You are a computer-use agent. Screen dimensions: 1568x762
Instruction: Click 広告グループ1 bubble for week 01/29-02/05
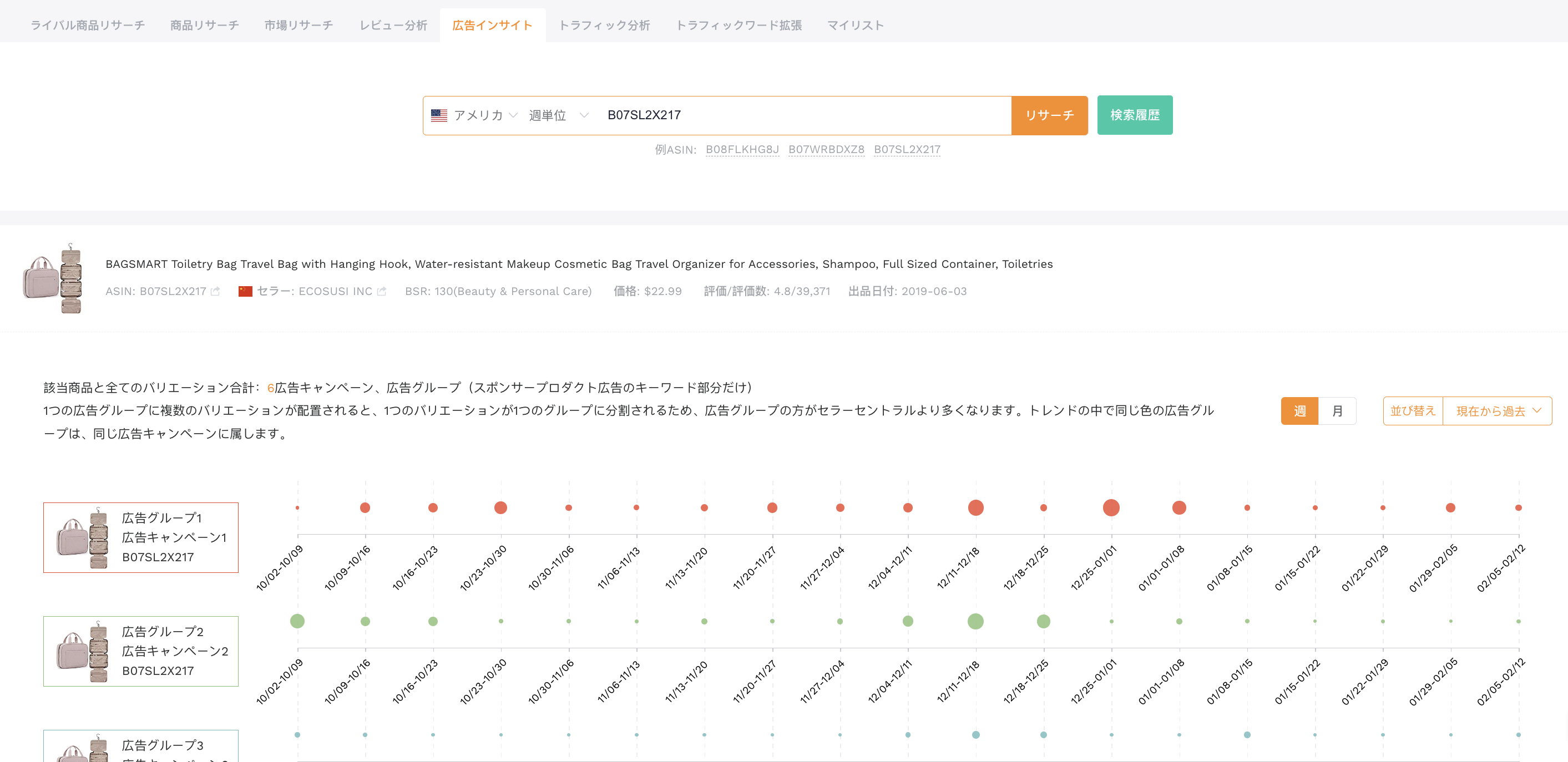point(1450,507)
